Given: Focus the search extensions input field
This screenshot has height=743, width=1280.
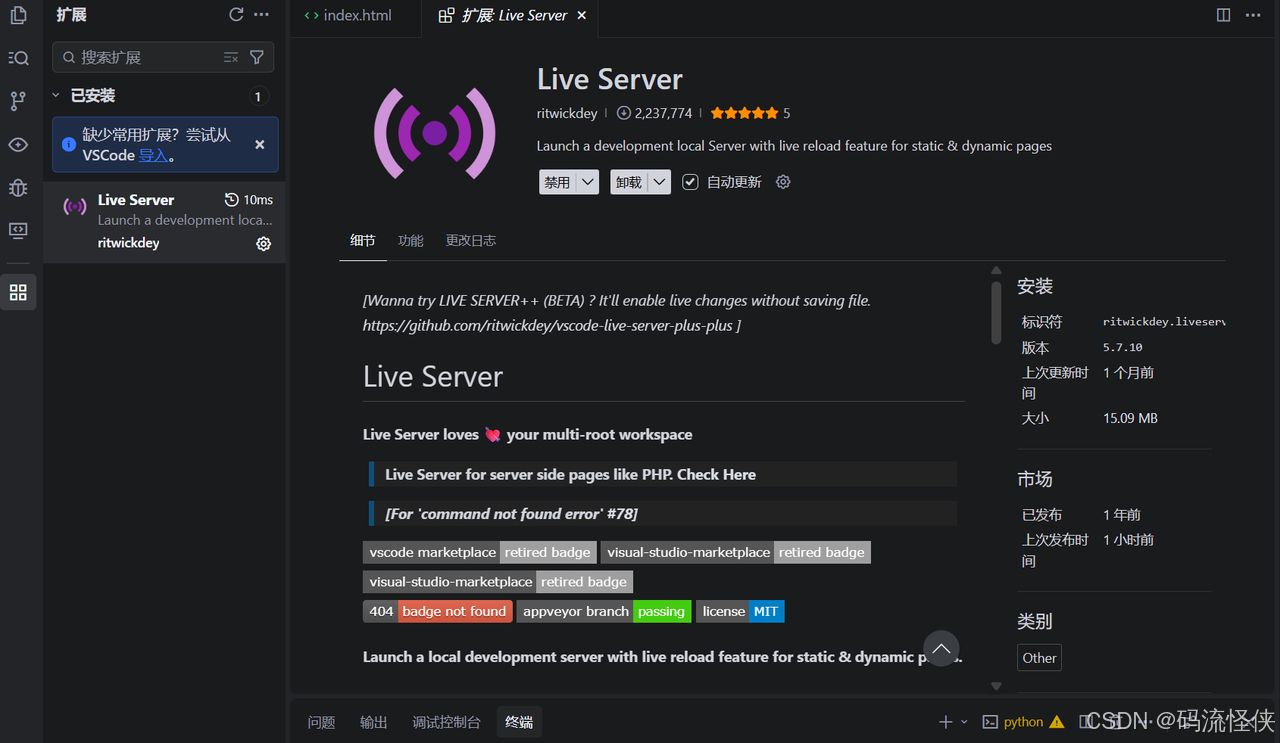Looking at the screenshot, I should click(x=163, y=58).
